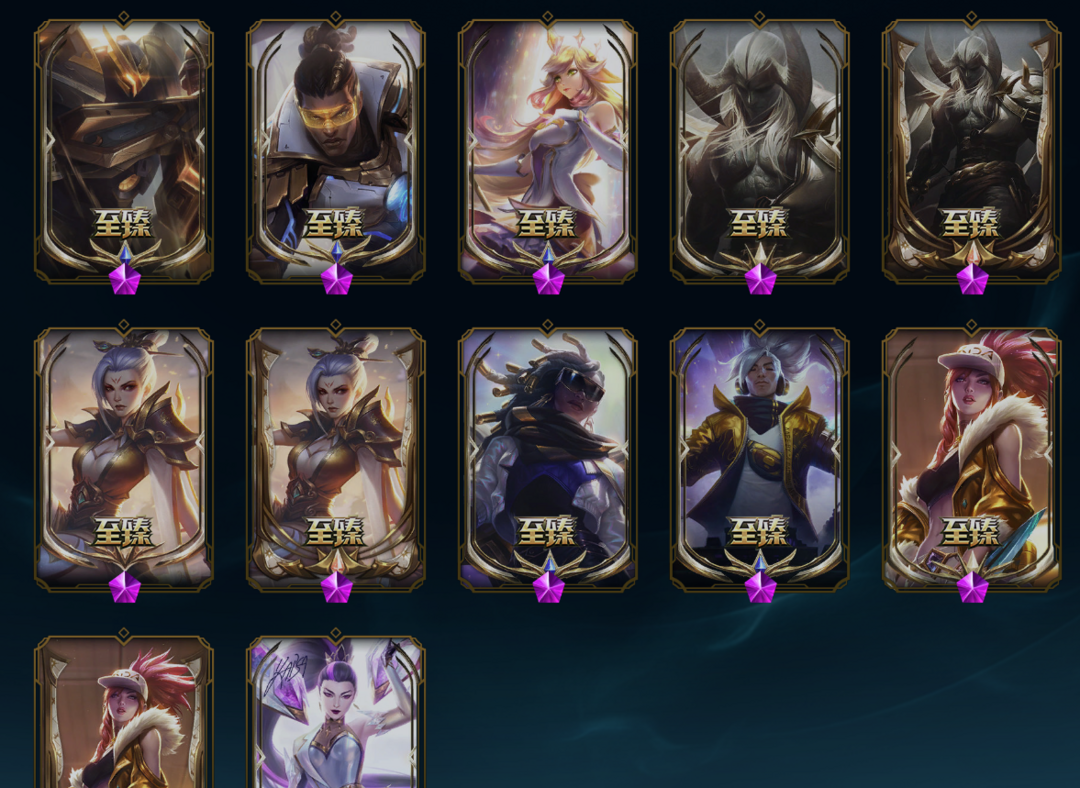Click 至臻 badge on gold jacket man card
The height and width of the screenshot is (788, 1080).
coord(758,531)
